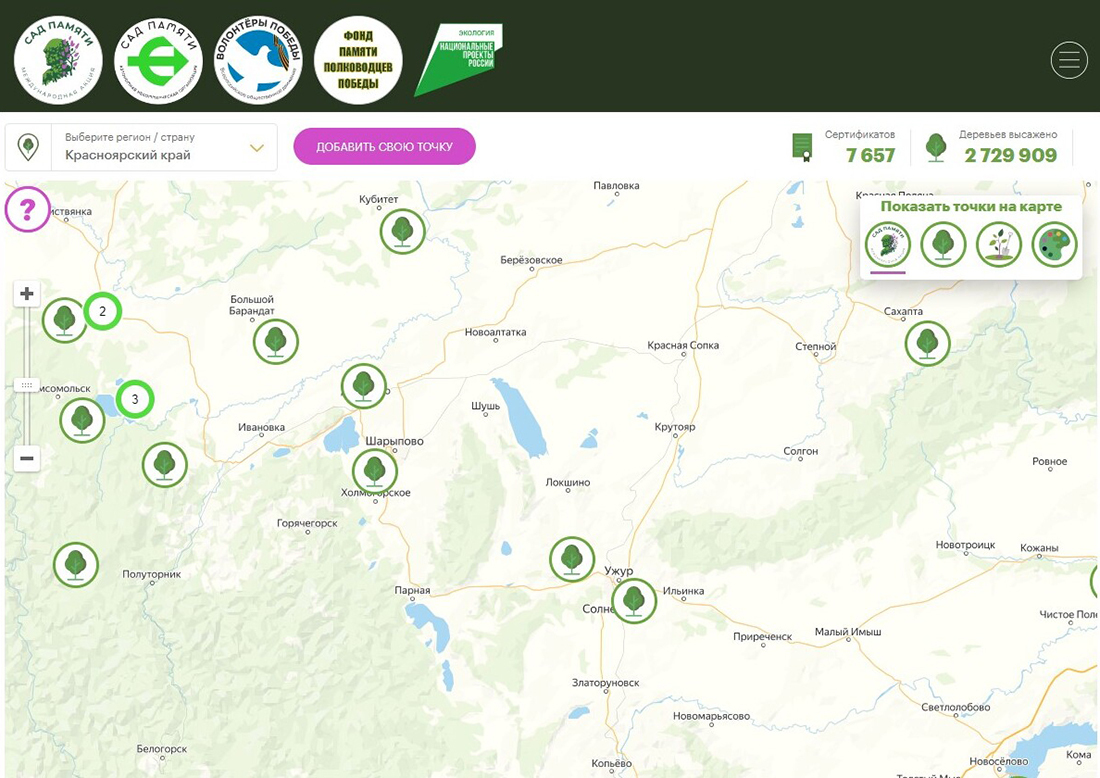Click the Крутояр label on map
1100x778 pixels.
click(675, 427)
